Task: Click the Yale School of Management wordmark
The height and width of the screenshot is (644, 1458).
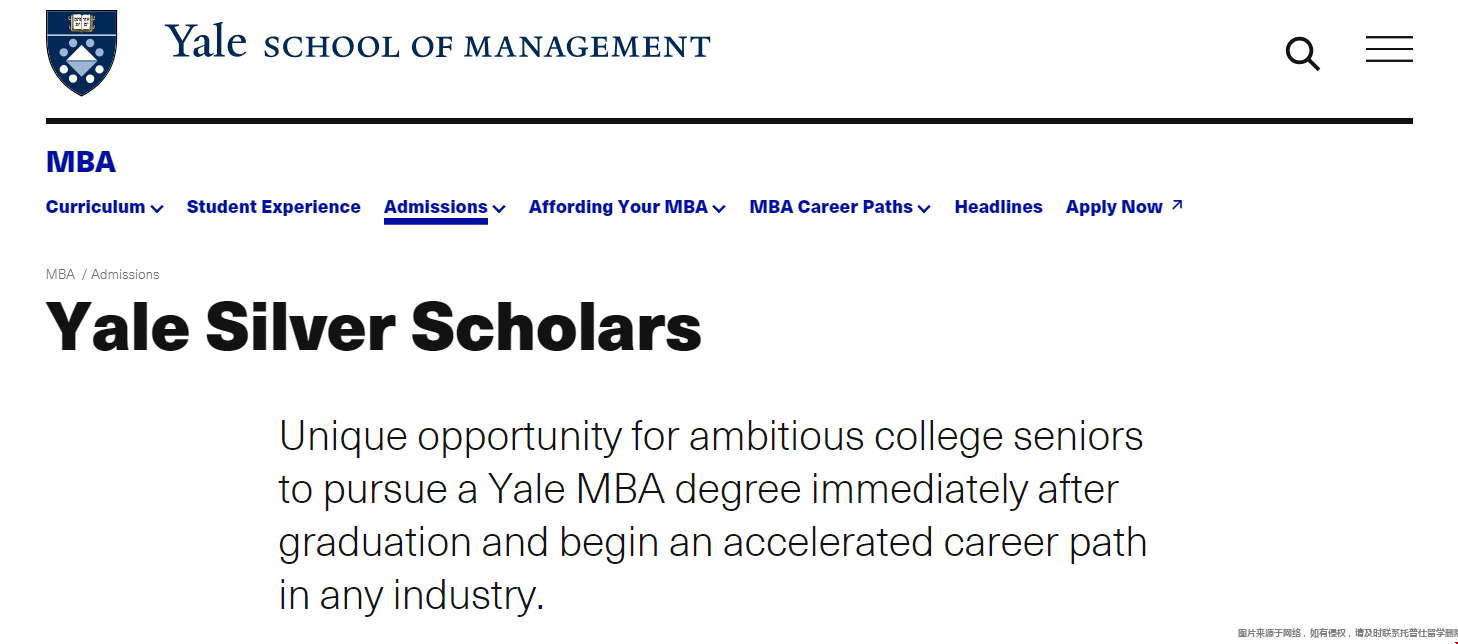Action: 437,43
